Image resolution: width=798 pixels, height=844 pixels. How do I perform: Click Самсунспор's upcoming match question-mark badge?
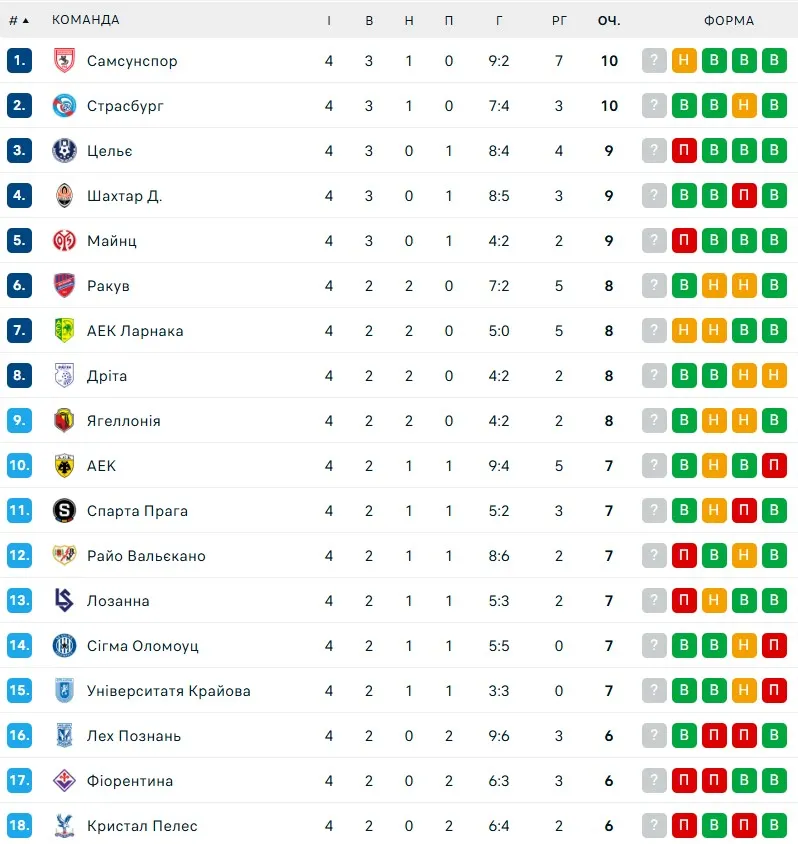coord(654,61)
